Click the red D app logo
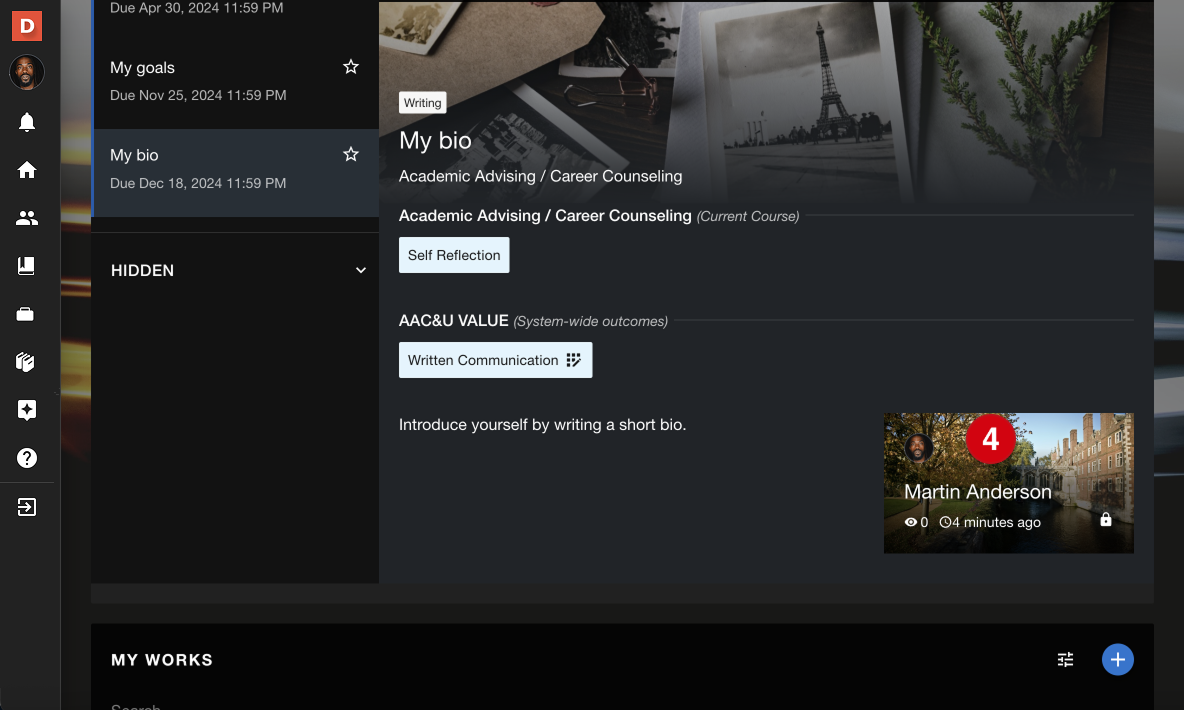Screen dimensions: 1184x710 [x=26, y=26]
